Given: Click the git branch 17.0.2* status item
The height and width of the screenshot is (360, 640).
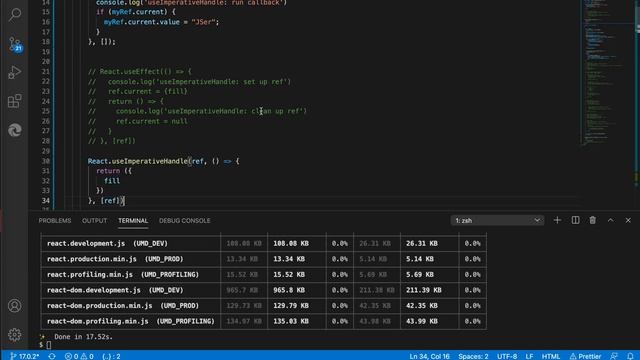Looking at the screenshot, I should point(24,356).
